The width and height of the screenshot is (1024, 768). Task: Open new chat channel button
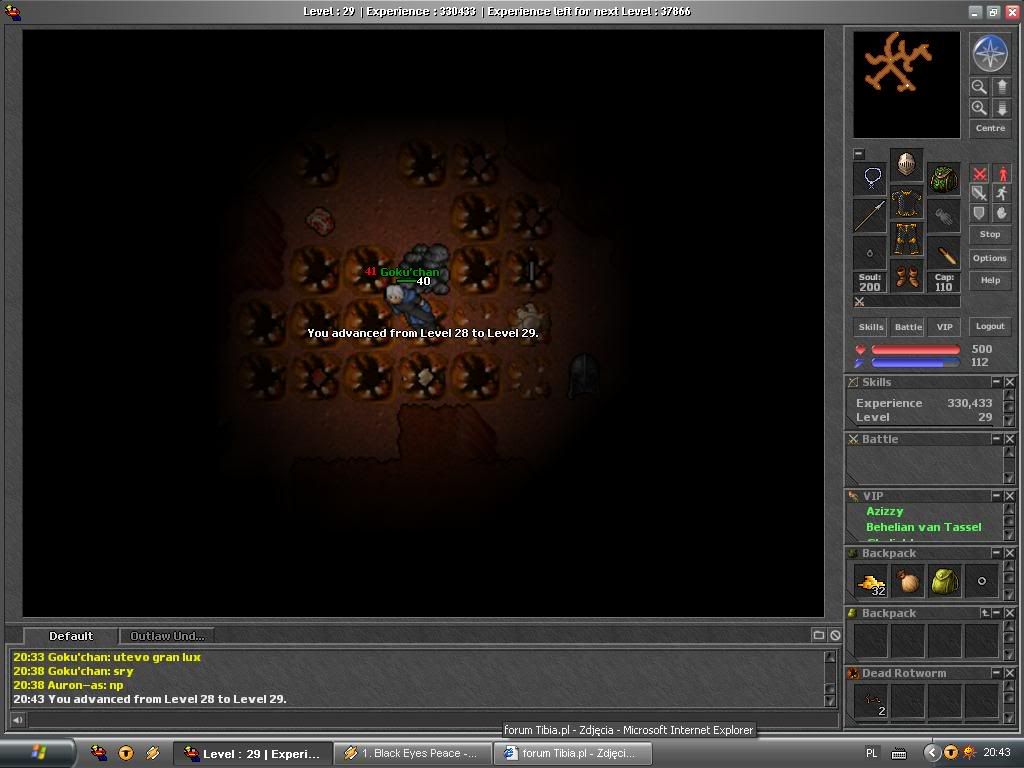click(x=818, y=635)
